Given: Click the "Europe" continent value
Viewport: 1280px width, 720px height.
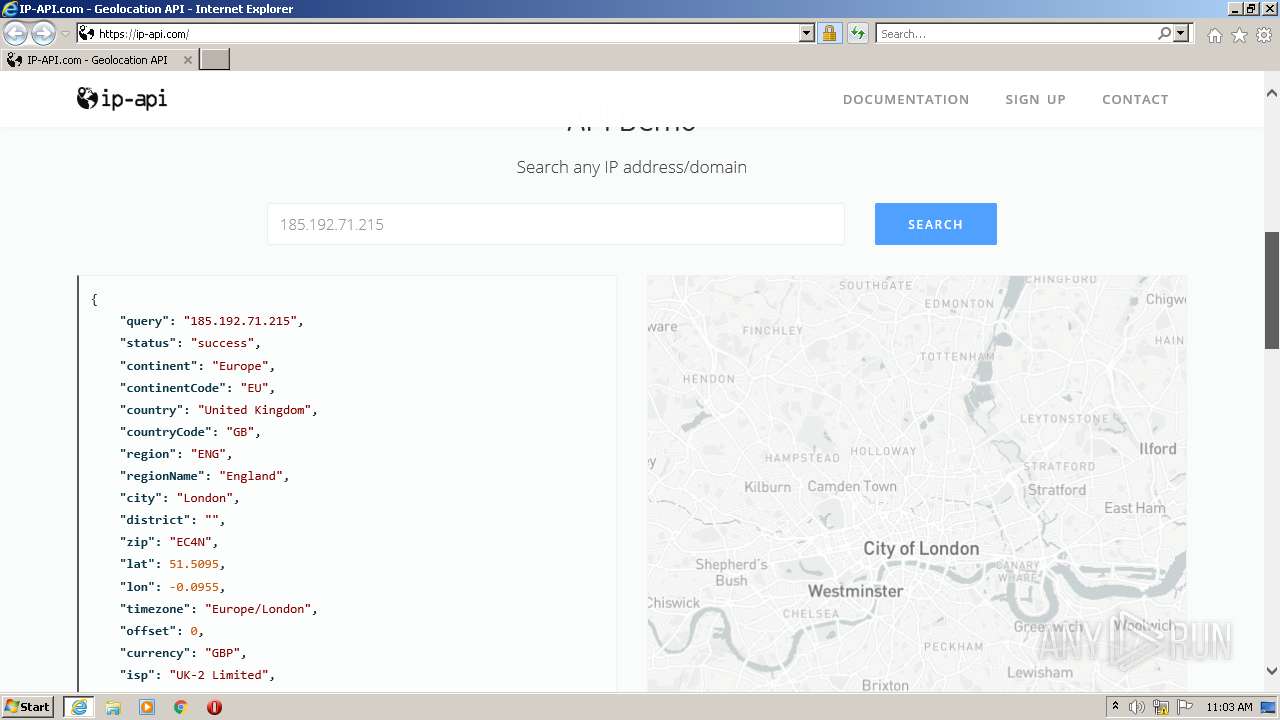Looking at the screenshot, I should pos(241,366).
